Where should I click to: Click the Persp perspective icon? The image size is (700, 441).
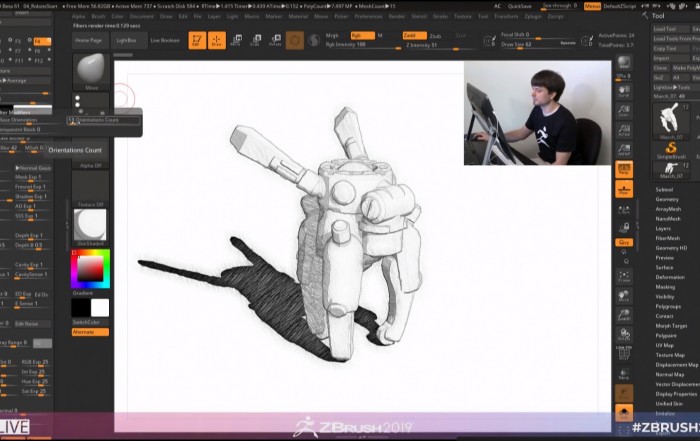point(624,169)
